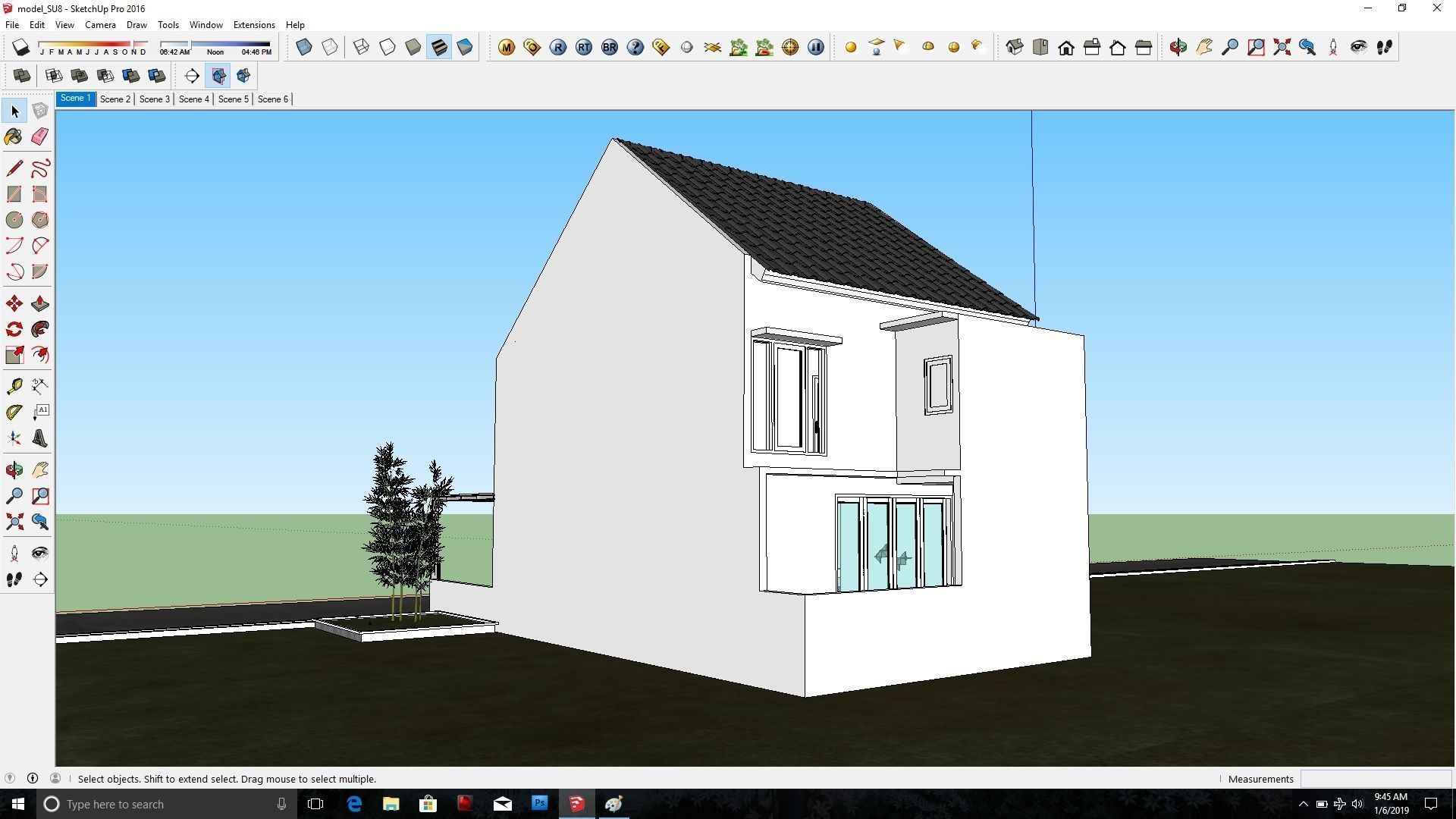
Task: Activate the Rotate tool
Action: (x=14, y=329)
